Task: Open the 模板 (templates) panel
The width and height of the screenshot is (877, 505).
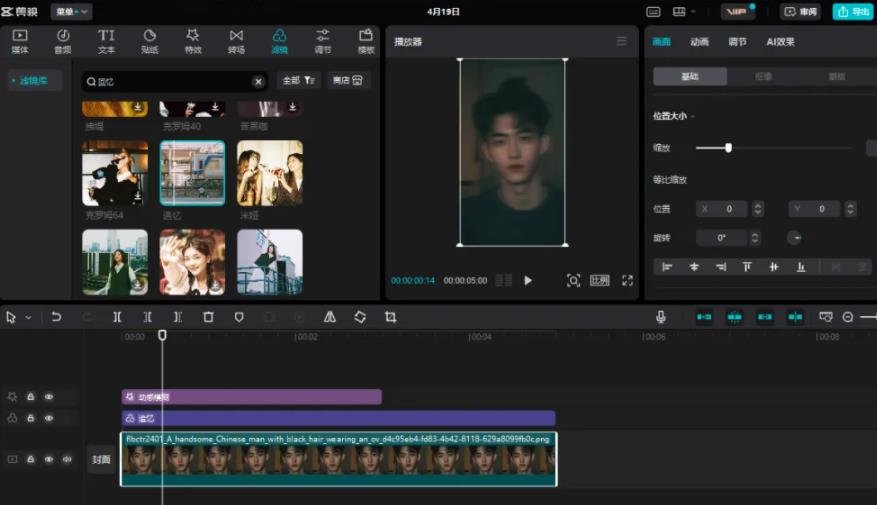Action: (366, 41)
